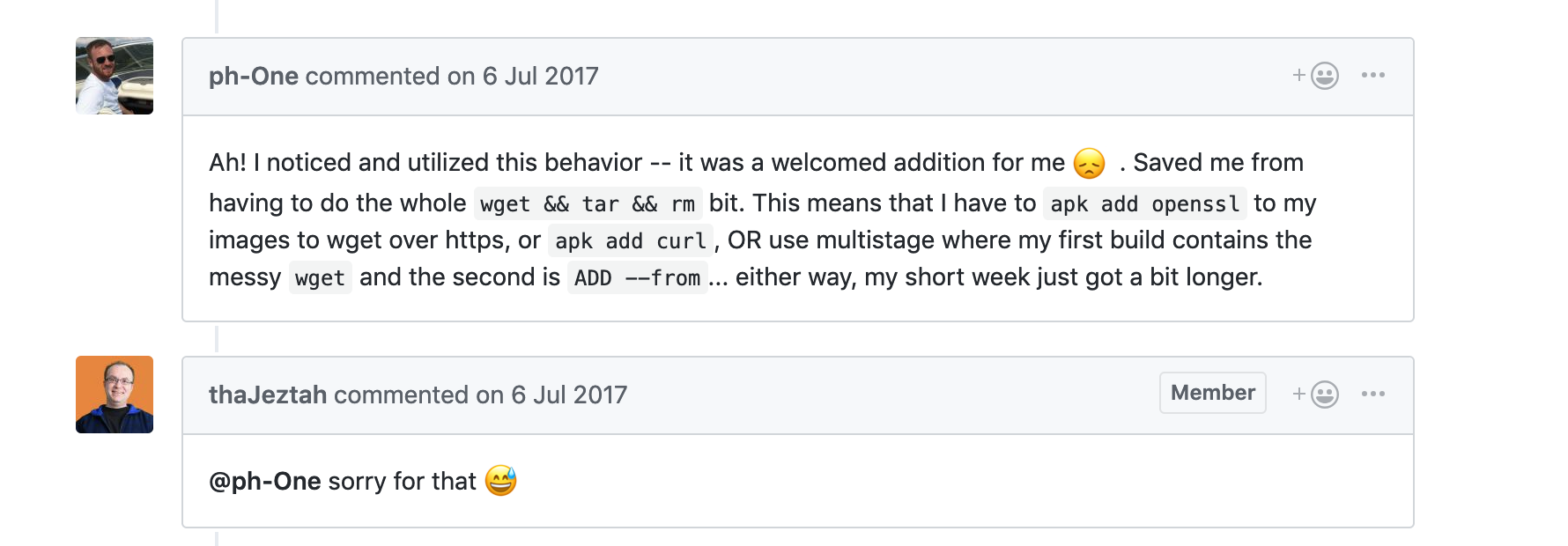
Task: Add a reaction to ph-One's comment
Action: (x=1316, y=76)
